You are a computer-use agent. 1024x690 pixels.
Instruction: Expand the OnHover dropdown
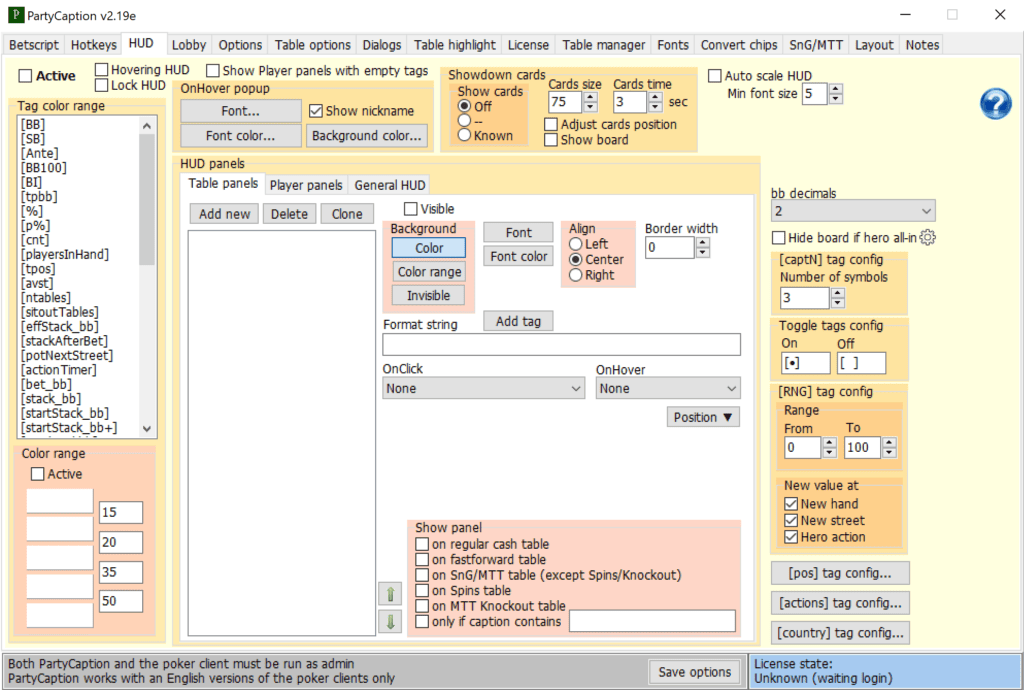tap(668, 388)
